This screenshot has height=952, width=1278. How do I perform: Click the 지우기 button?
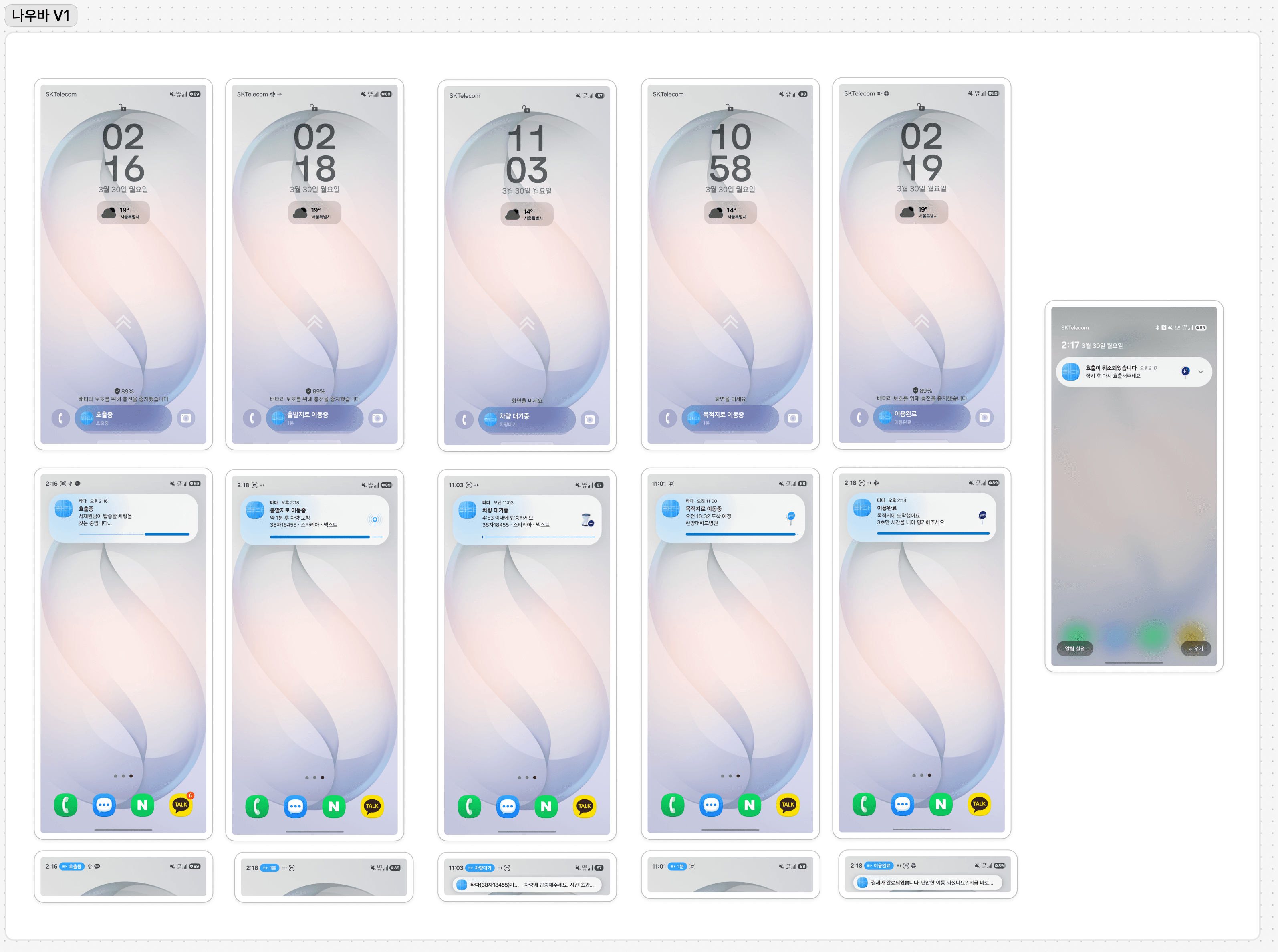point(1196,649)
